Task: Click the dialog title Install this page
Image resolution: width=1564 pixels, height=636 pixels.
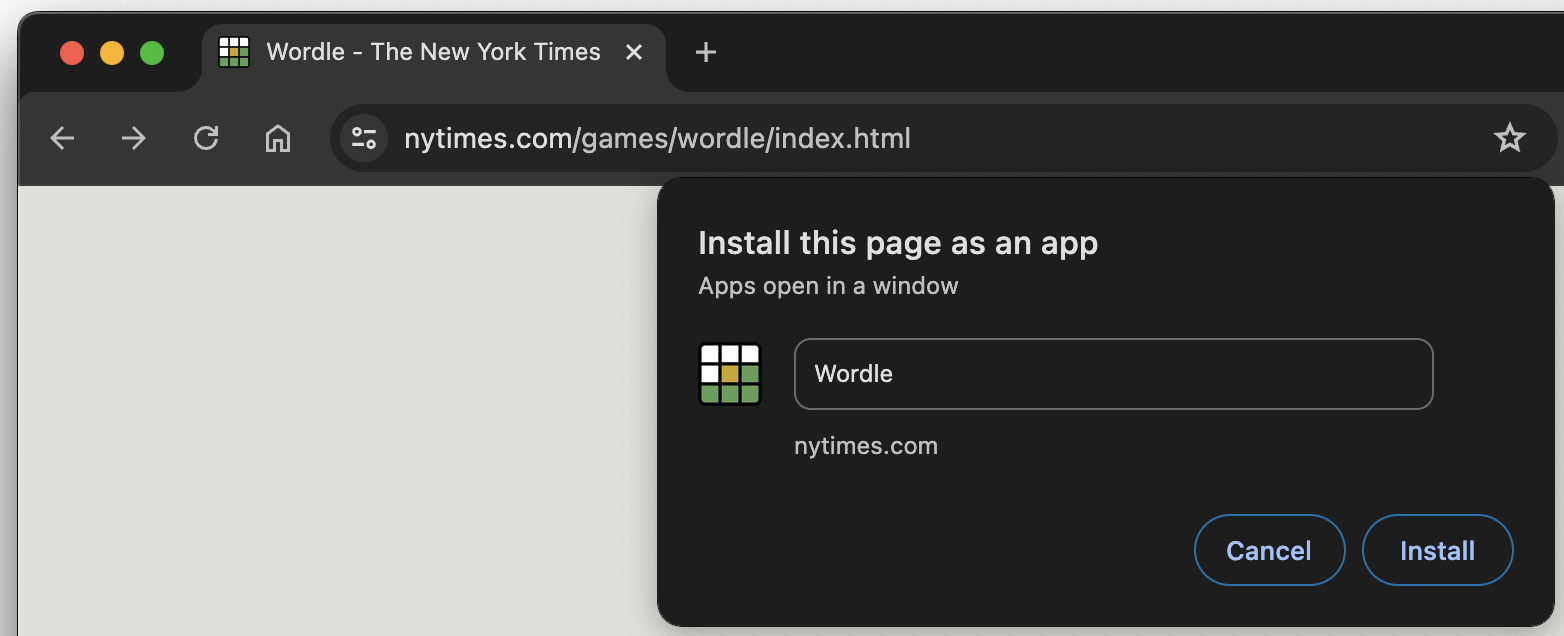Action: [898, 242]
